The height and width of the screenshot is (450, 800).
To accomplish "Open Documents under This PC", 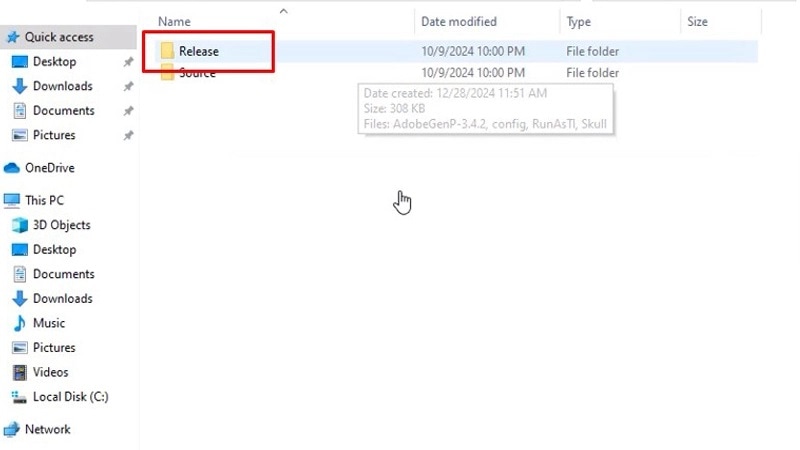I will coord(64,274).
